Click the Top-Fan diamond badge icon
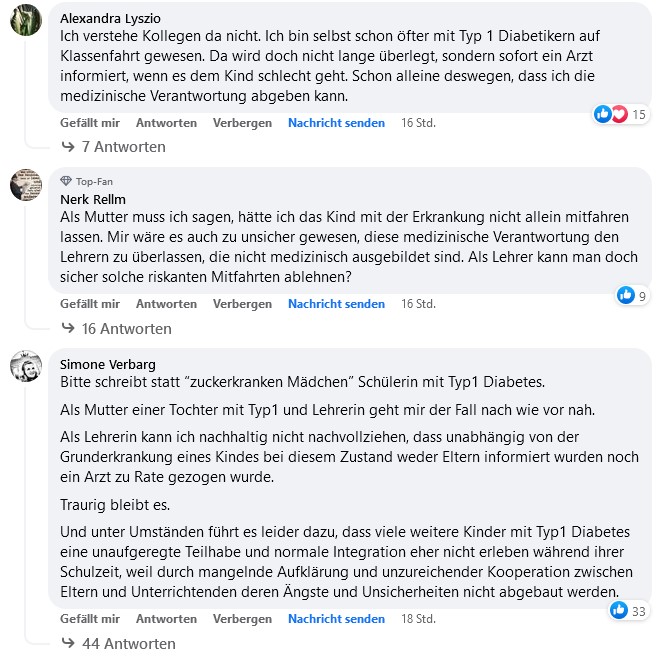Screen dimensions: 663x660 click(x=66, y=181)
